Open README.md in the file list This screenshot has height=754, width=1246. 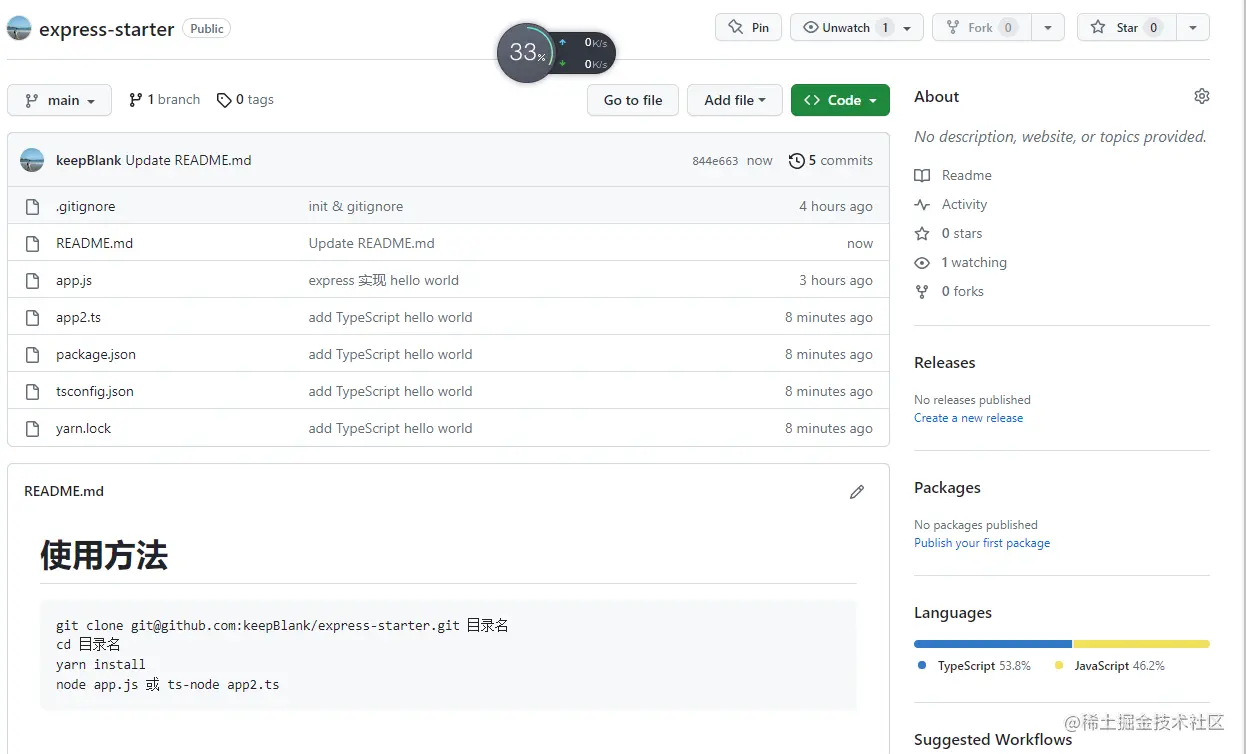[95, 243]
